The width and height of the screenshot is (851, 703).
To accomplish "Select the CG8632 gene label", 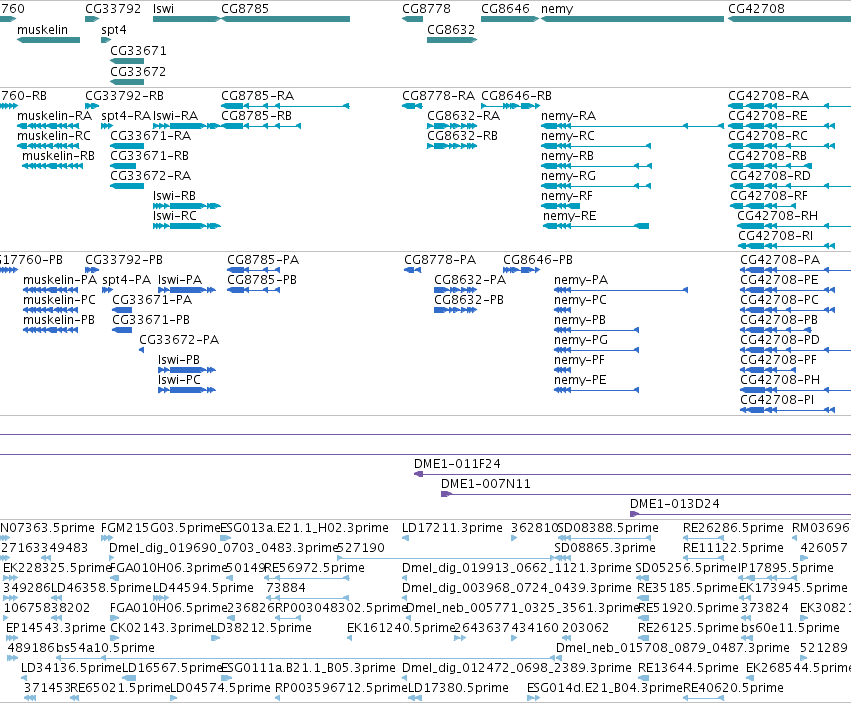I will pos(451,30).
